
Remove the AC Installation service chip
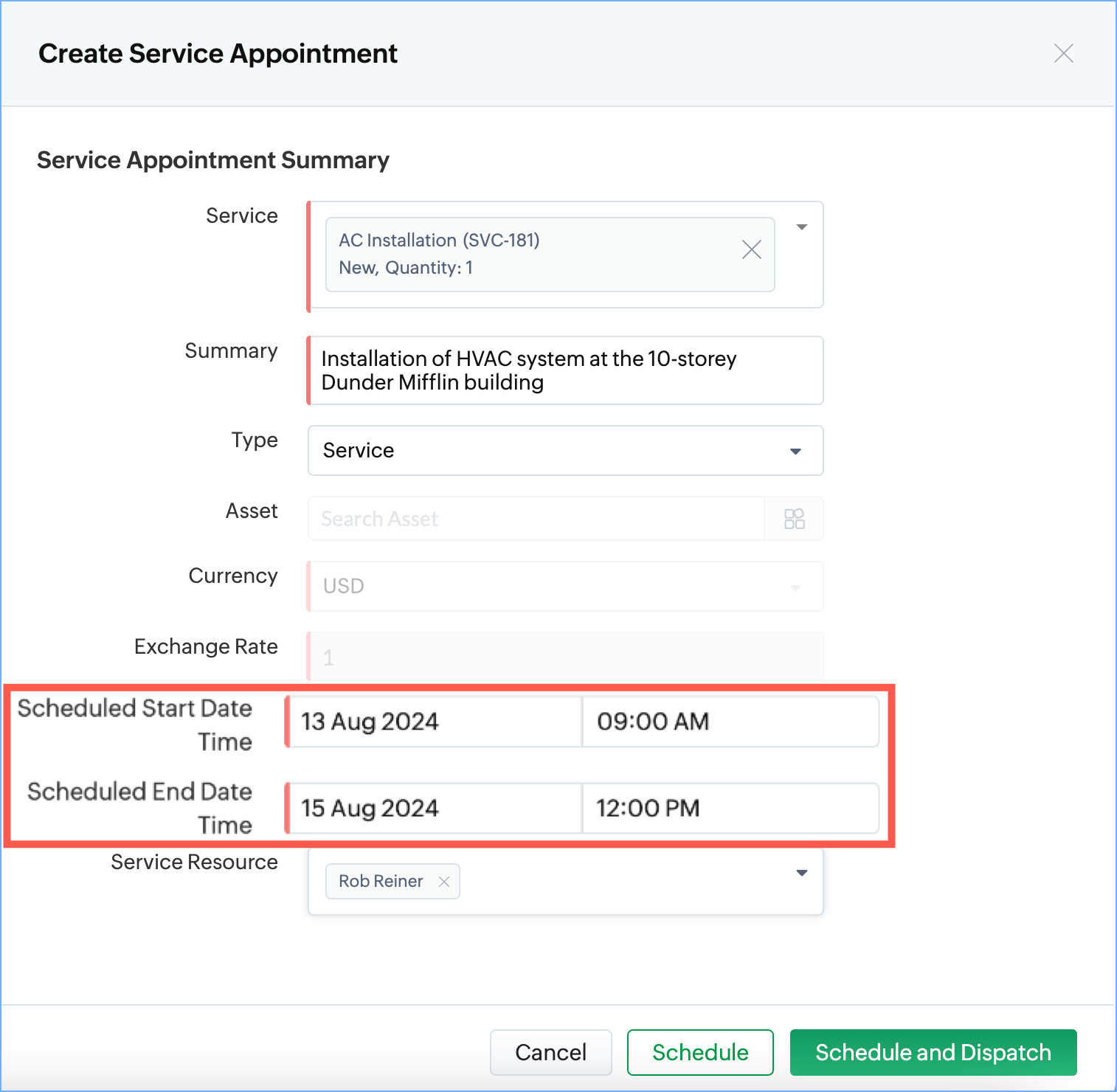(x=751, y=250)
